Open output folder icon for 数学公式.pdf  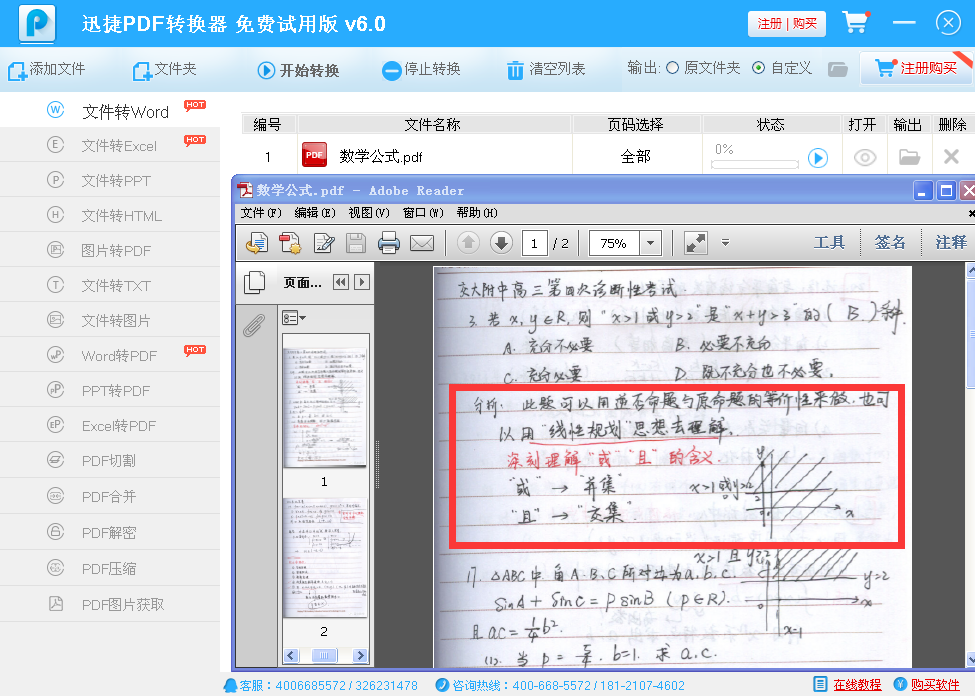click(909, 157)
